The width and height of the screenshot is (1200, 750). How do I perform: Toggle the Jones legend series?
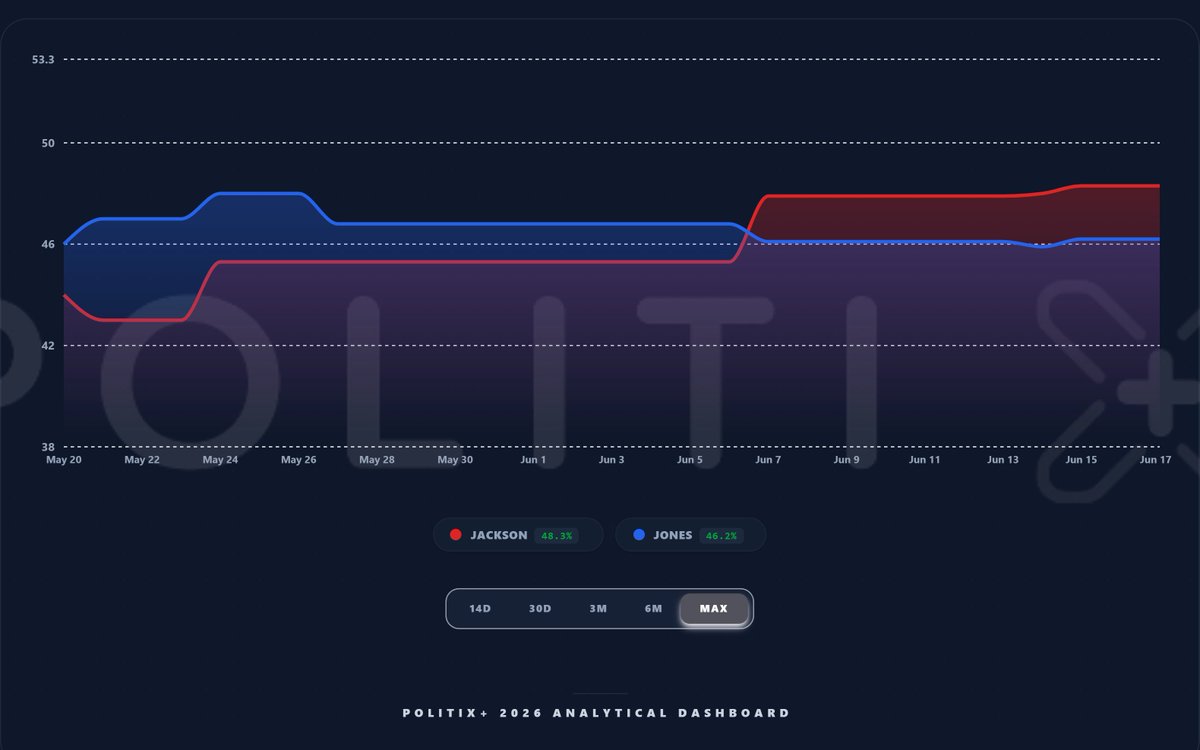point(690,535)
